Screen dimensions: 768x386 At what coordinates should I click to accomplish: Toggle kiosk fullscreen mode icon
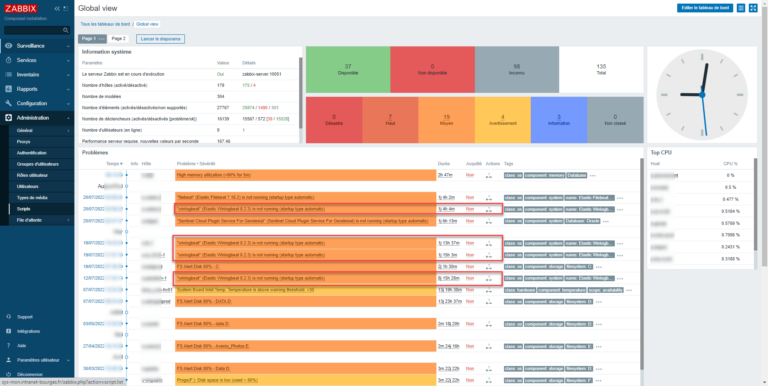[753, 8]
